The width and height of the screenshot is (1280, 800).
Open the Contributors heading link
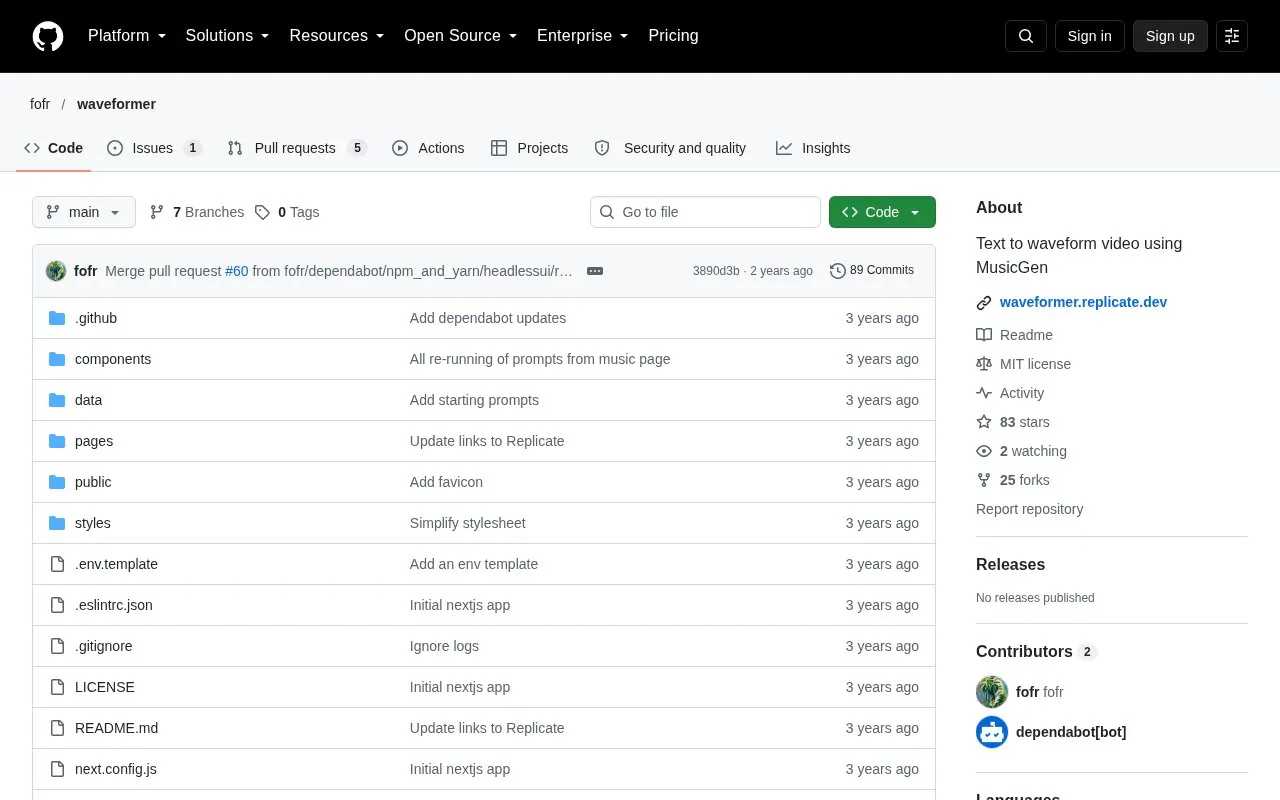coord(1036,652)
